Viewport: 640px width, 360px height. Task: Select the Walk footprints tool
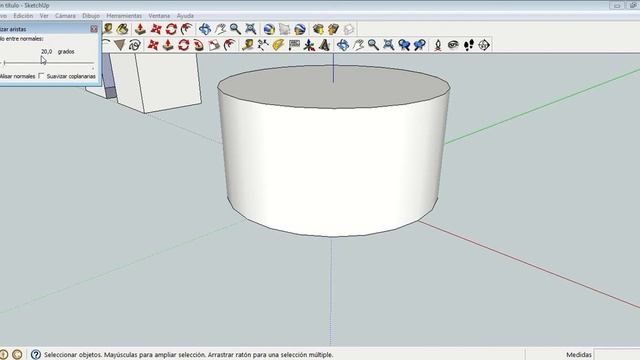click(x=469, y=45)
